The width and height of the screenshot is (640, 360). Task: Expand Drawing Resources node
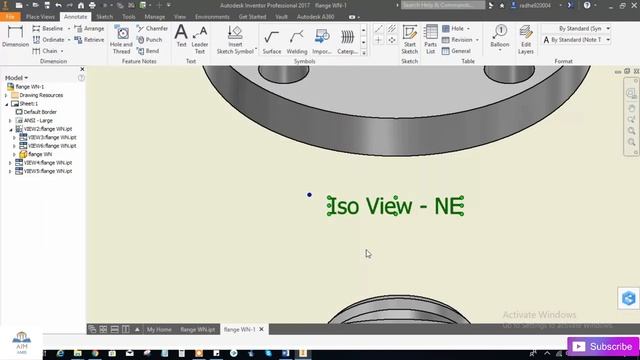(6, 96)
